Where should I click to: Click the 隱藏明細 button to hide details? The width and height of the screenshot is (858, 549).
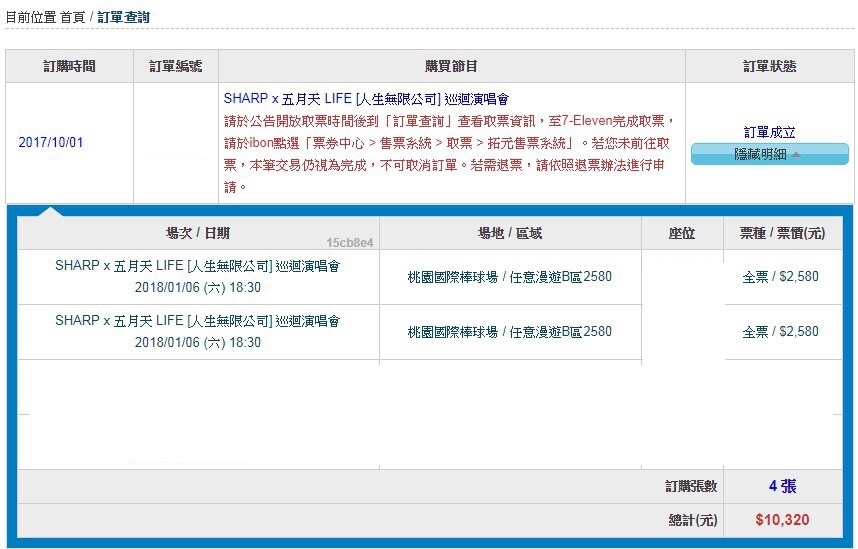coord(769,154)
